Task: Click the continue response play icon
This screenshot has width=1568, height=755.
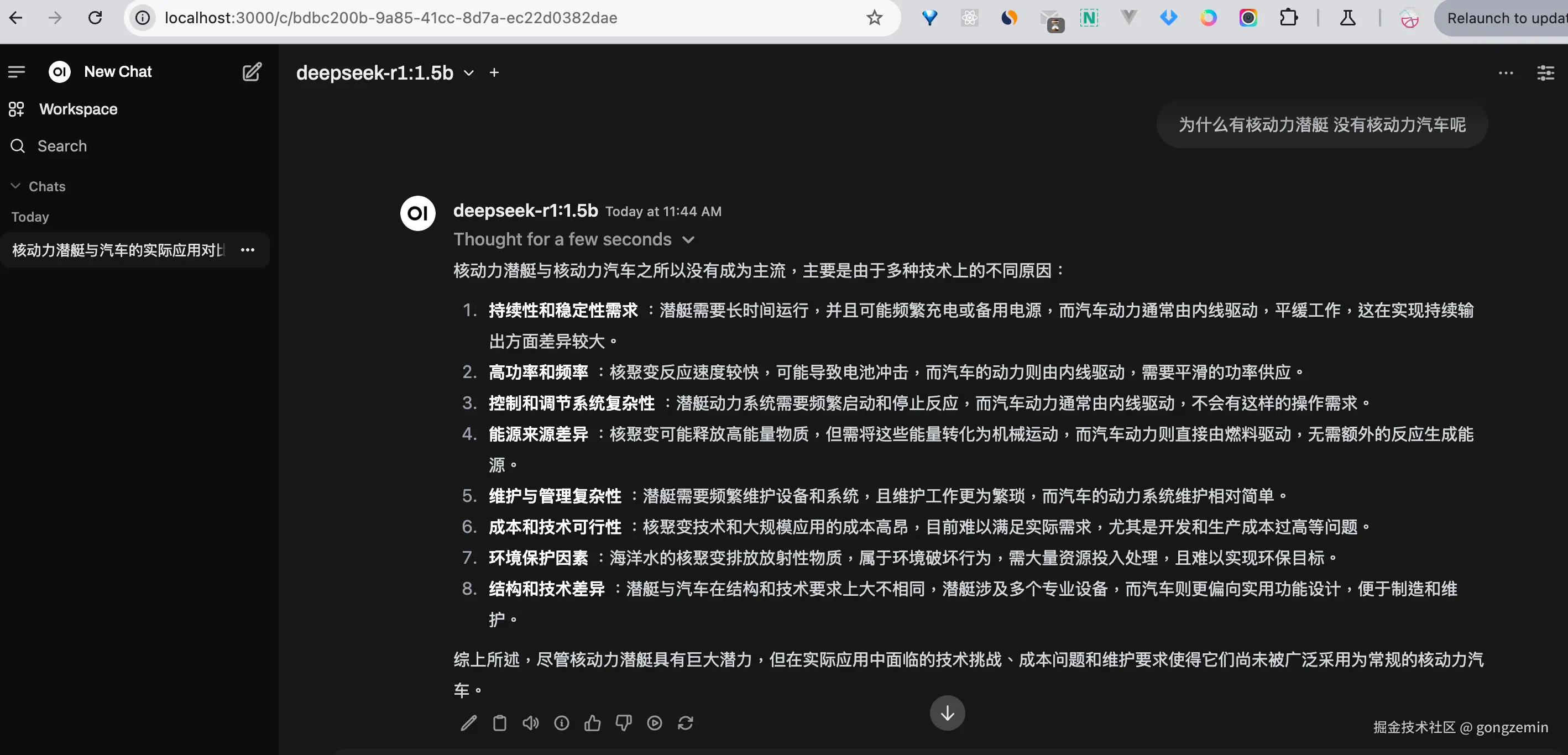Action: click(655, 723)
